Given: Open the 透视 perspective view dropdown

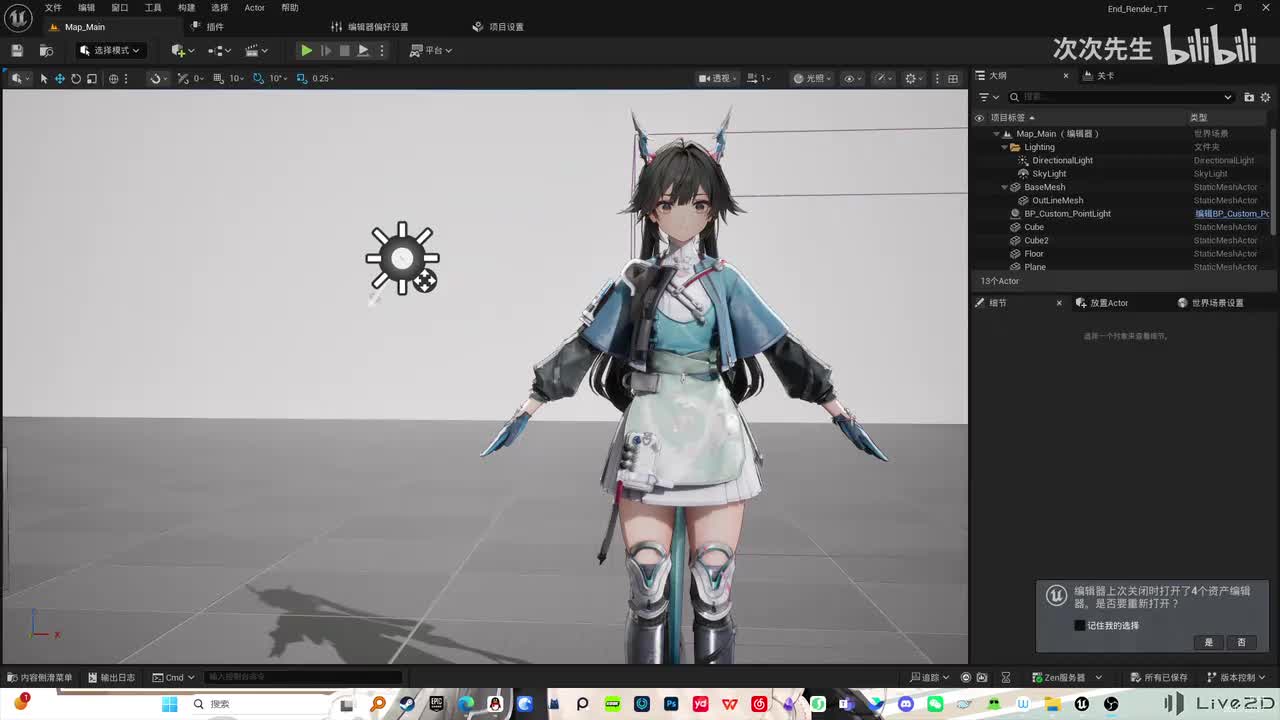Looking at the screenshot, I should [718, 78].
